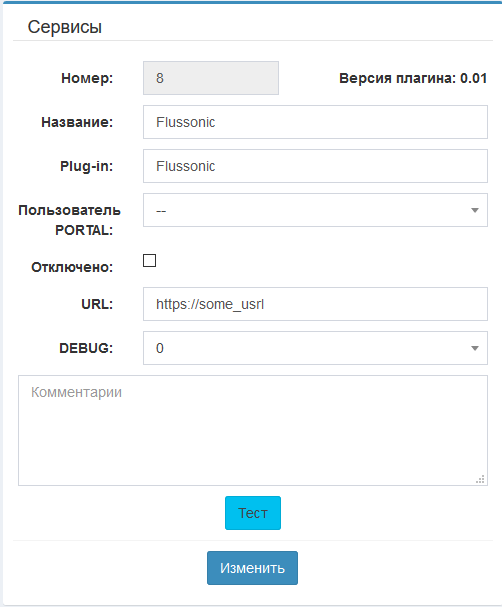The width and height of the screenshot is (502, 607).
Task: Enable the Отключено checkbox
Action: tap(149, 261)
